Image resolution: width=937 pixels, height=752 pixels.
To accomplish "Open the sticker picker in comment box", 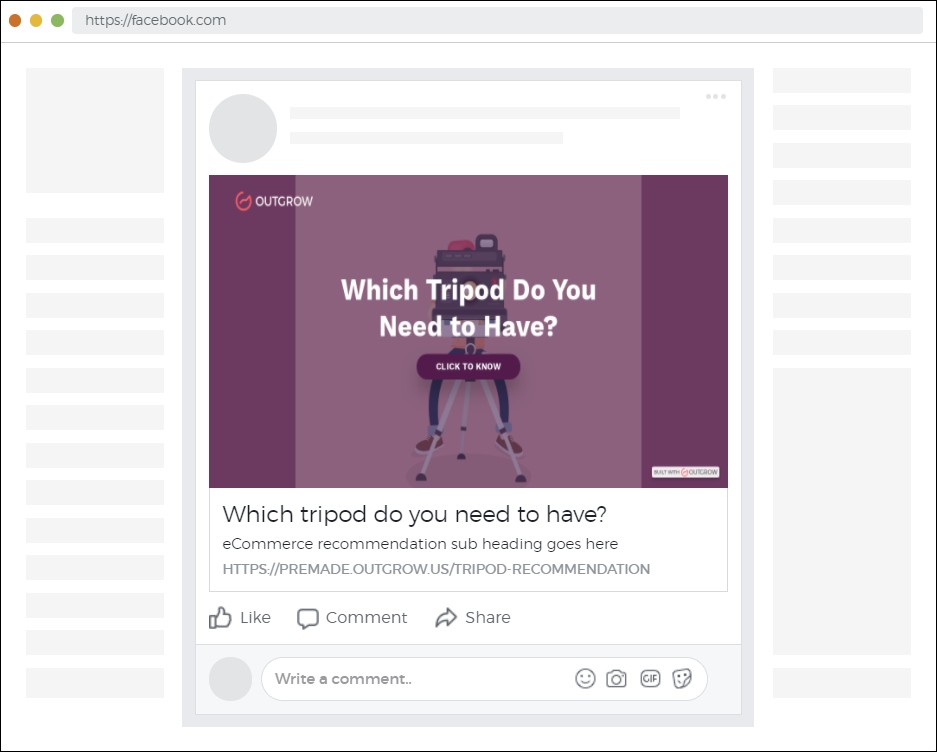I will pyautogui.click(x=682, y=679).
